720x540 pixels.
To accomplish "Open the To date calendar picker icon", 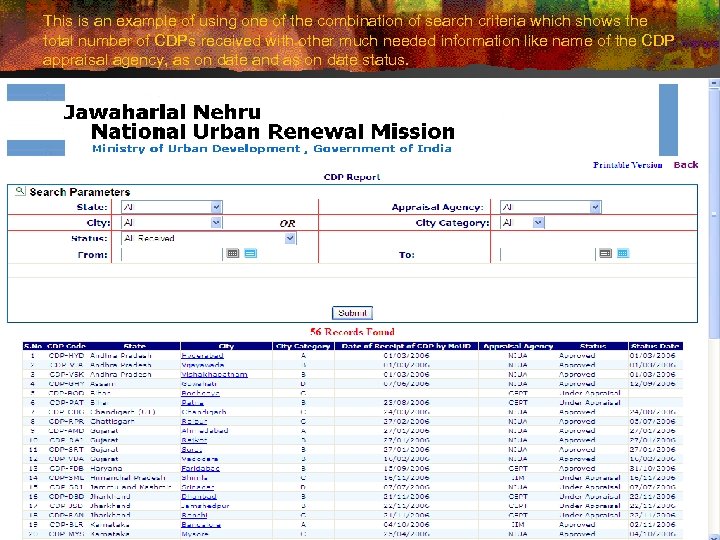I will (606, 253).
